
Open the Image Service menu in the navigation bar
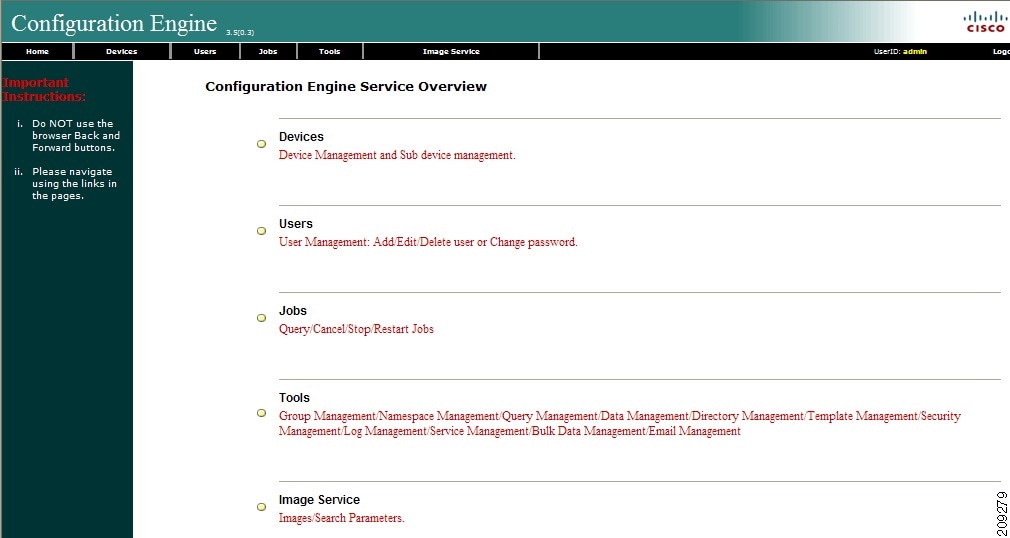click(x=451, y=52)
